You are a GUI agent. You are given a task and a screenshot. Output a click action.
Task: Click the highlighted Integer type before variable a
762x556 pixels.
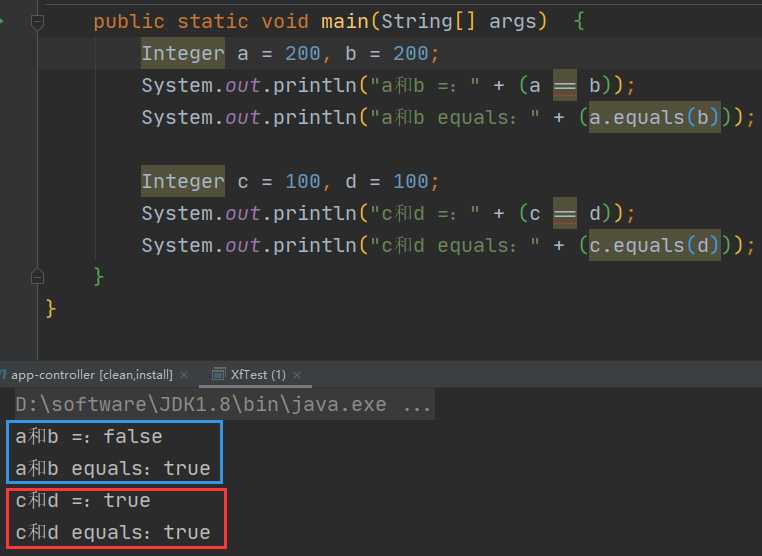point(183,53)
